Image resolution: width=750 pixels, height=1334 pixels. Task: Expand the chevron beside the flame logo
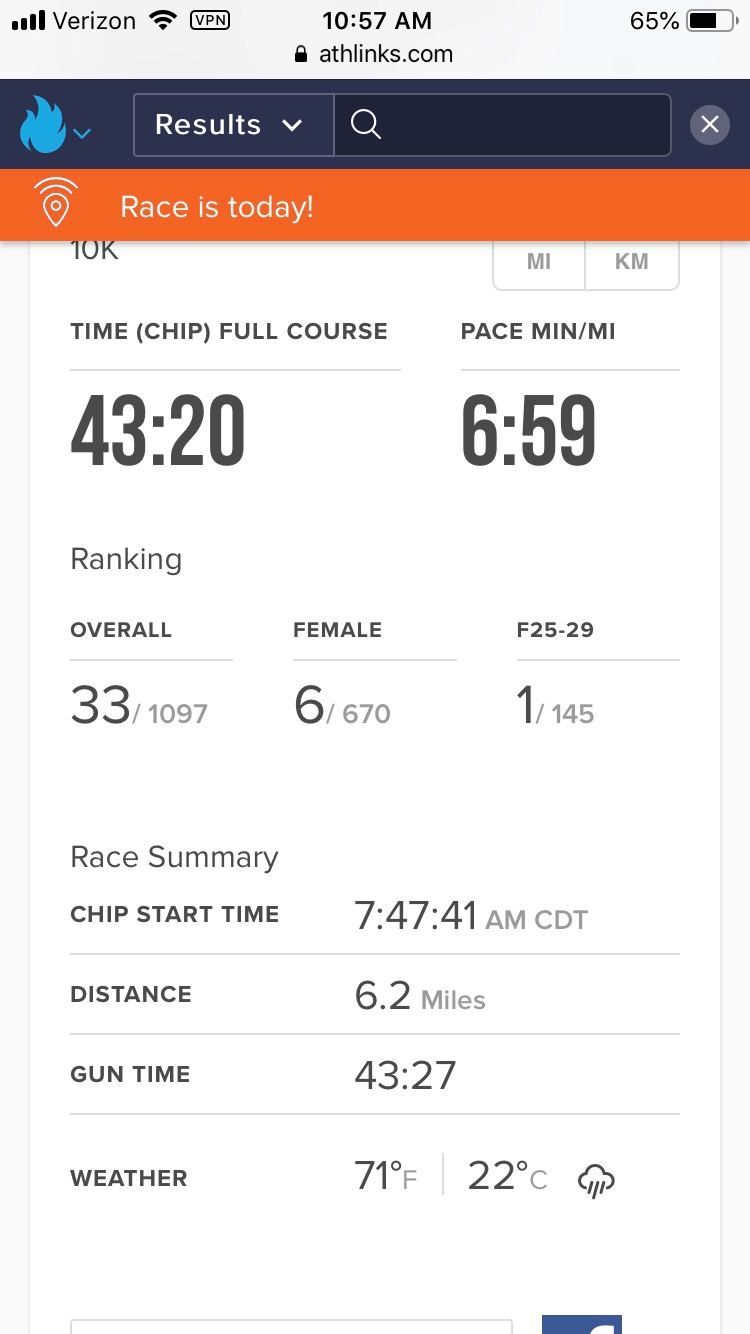click(x=83, y=133)
